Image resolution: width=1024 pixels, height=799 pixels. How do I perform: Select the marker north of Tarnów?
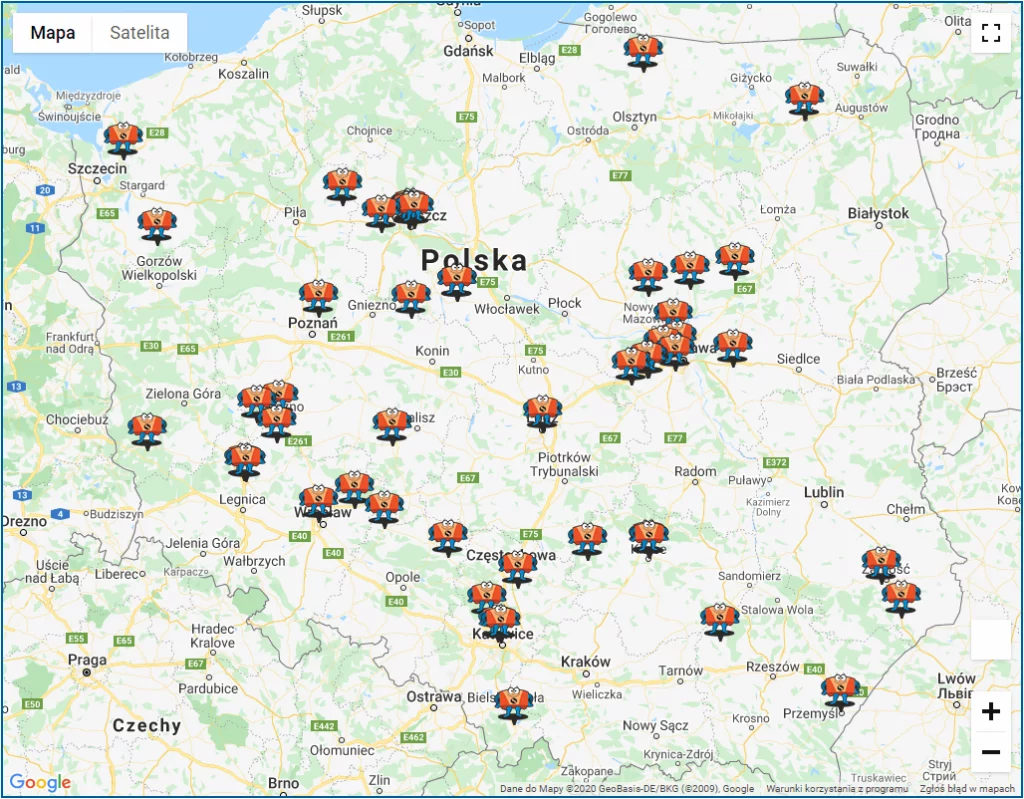point(719,619)
